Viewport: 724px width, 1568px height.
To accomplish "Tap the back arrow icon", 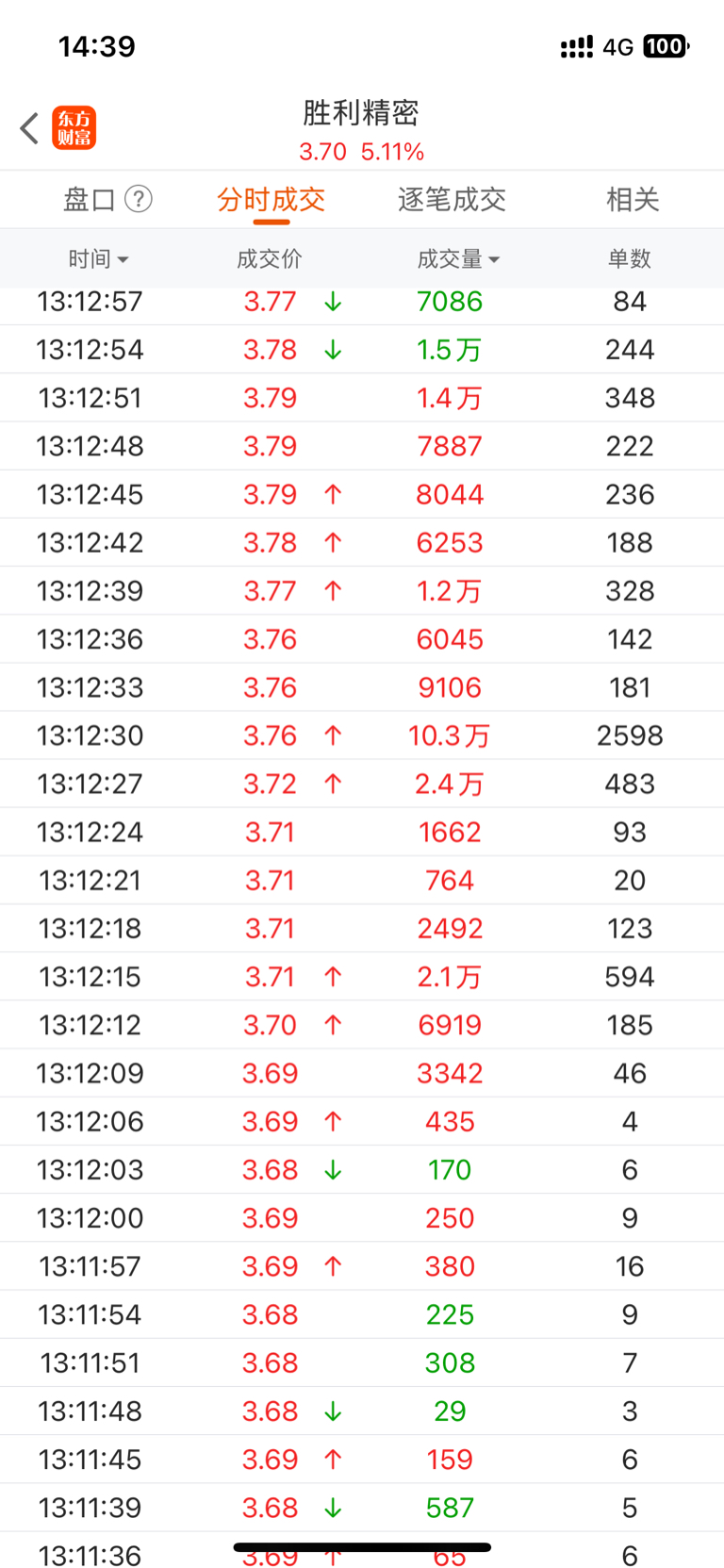I will [x=30, y=128].
